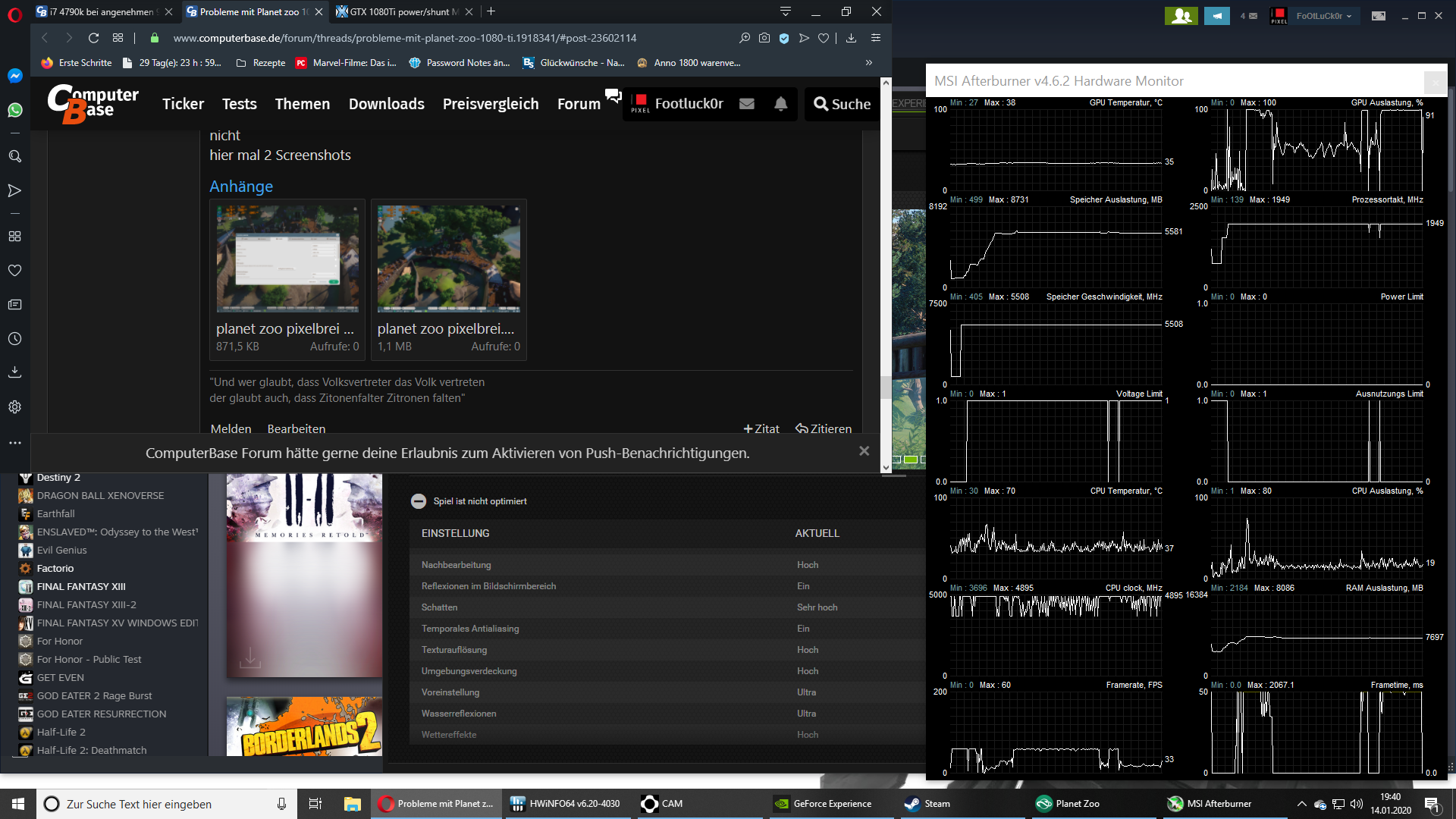
Task: Expand the FoOtLuCk0r Steam account dropdown
Action: click(x=1323, y=16)
